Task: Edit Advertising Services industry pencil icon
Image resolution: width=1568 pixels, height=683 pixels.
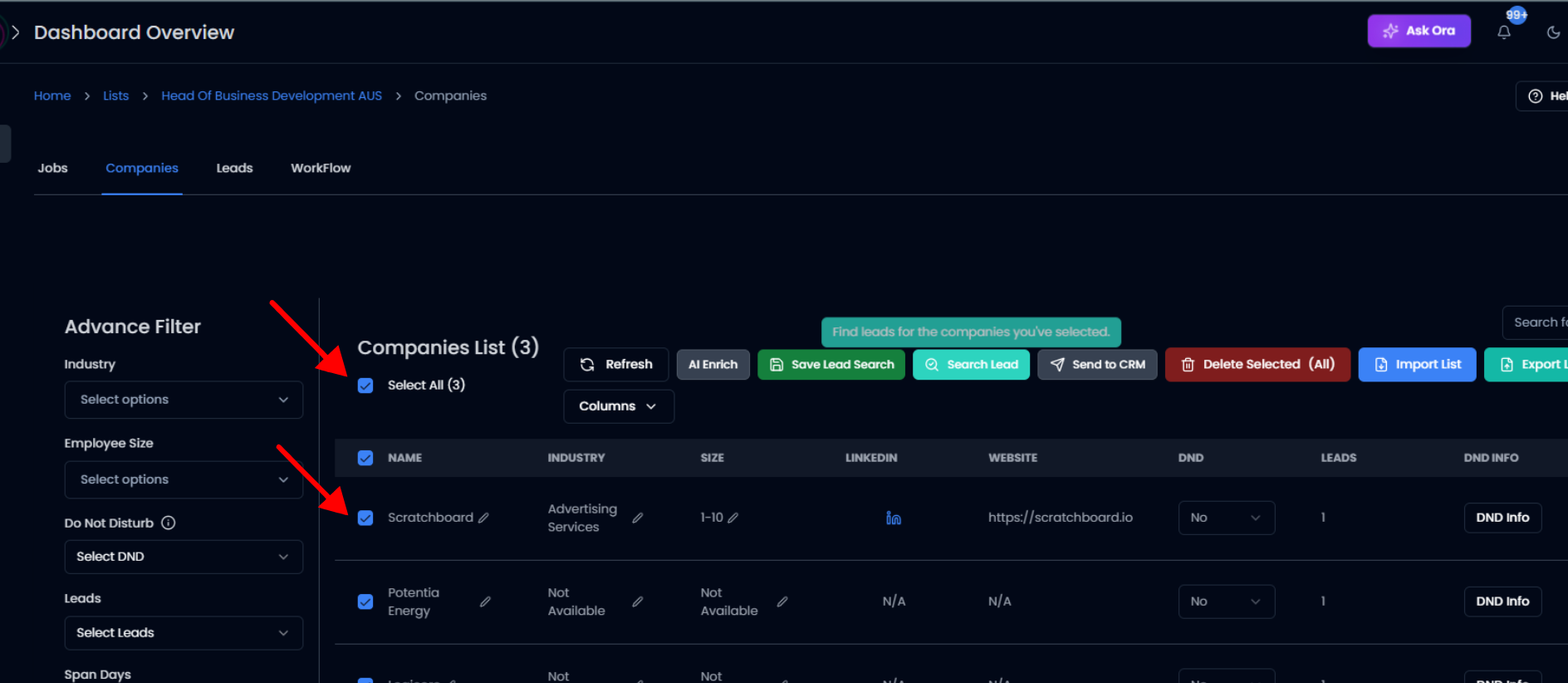Action: pos(637,518)
